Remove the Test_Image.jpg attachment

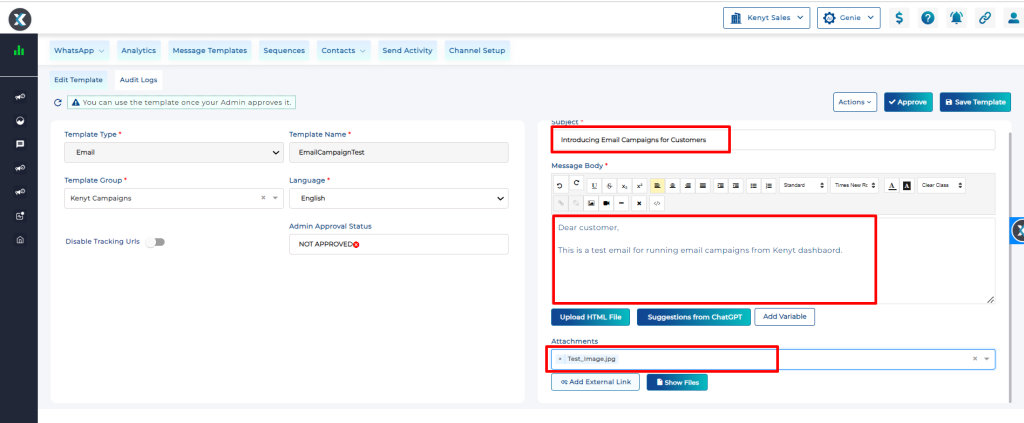(560, 359)
